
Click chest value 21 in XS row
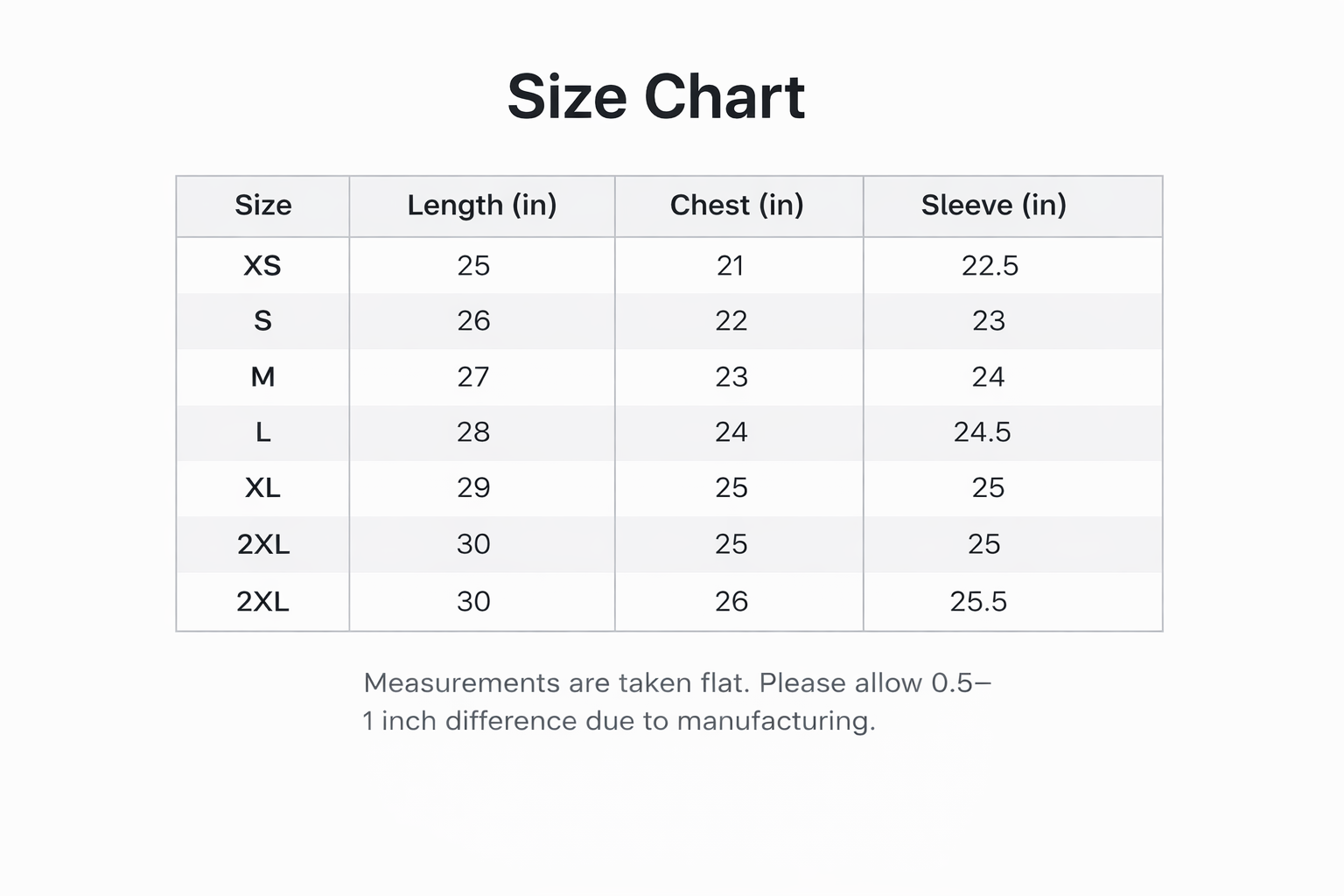pos(731,265)
